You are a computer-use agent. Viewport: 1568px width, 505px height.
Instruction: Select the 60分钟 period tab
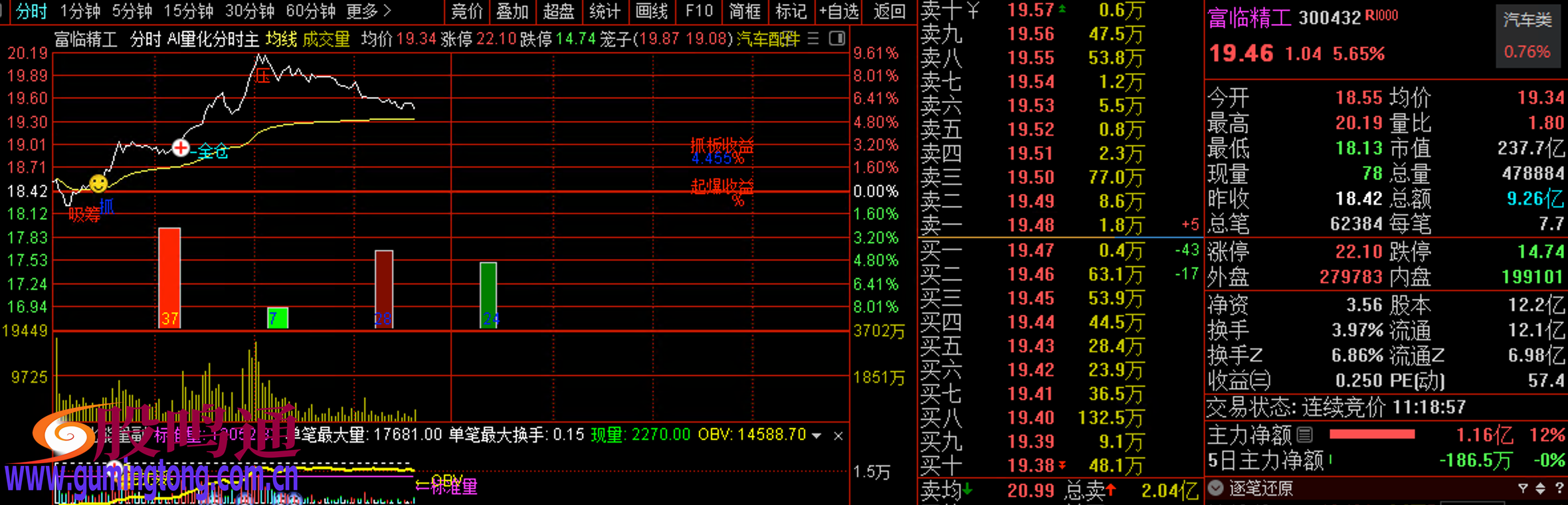click(310, 11)
